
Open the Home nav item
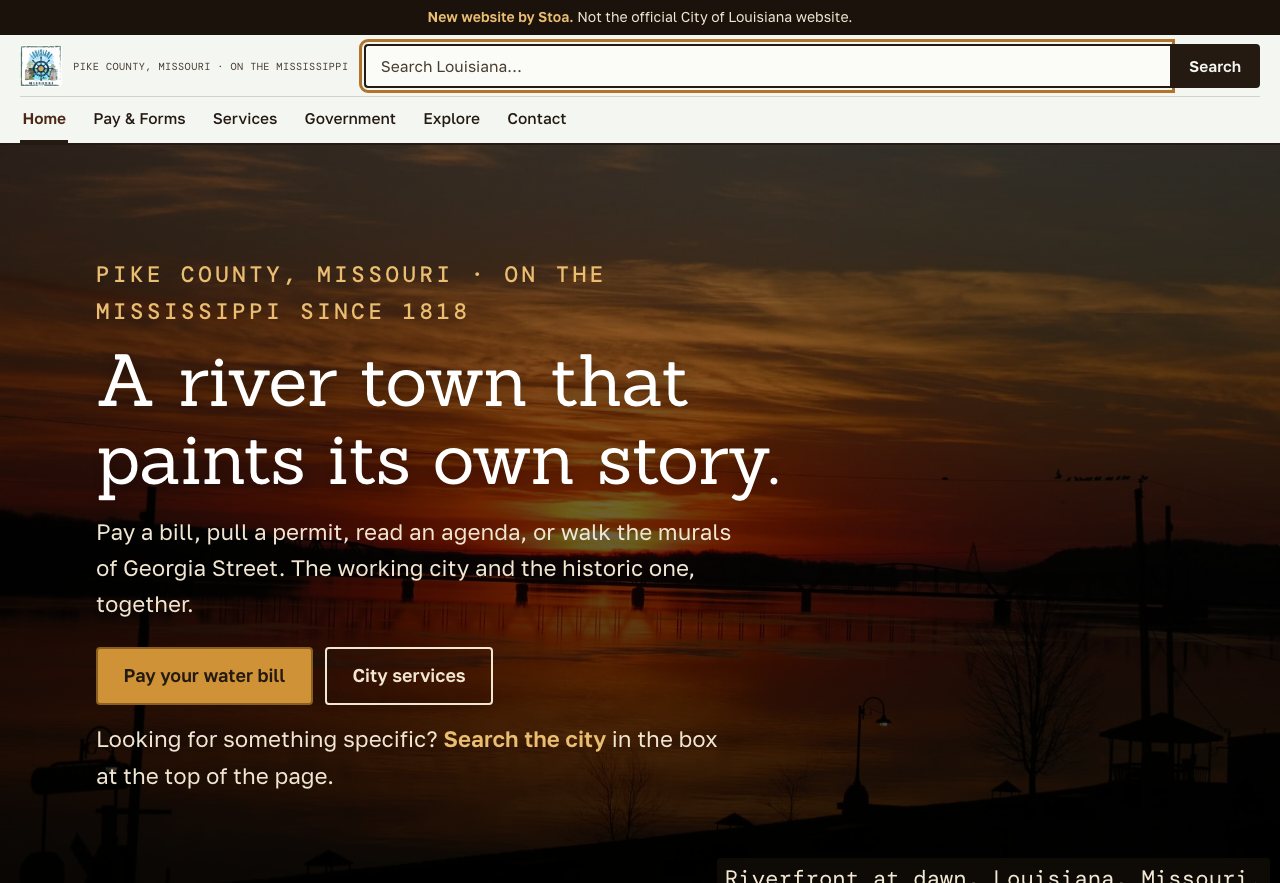pos(44,119)
